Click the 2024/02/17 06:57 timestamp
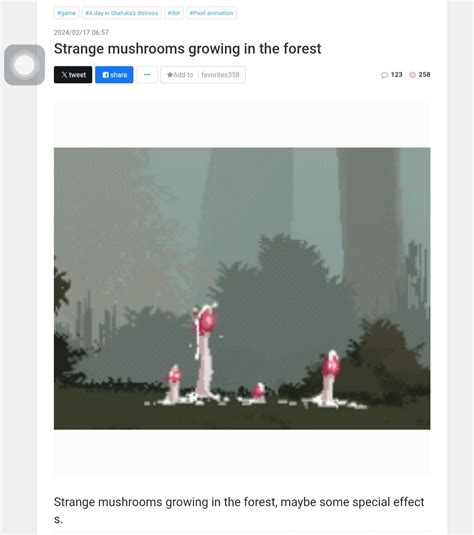Viewport: 474px width, 535px height. pyautogui.click(x=81, y=32)
